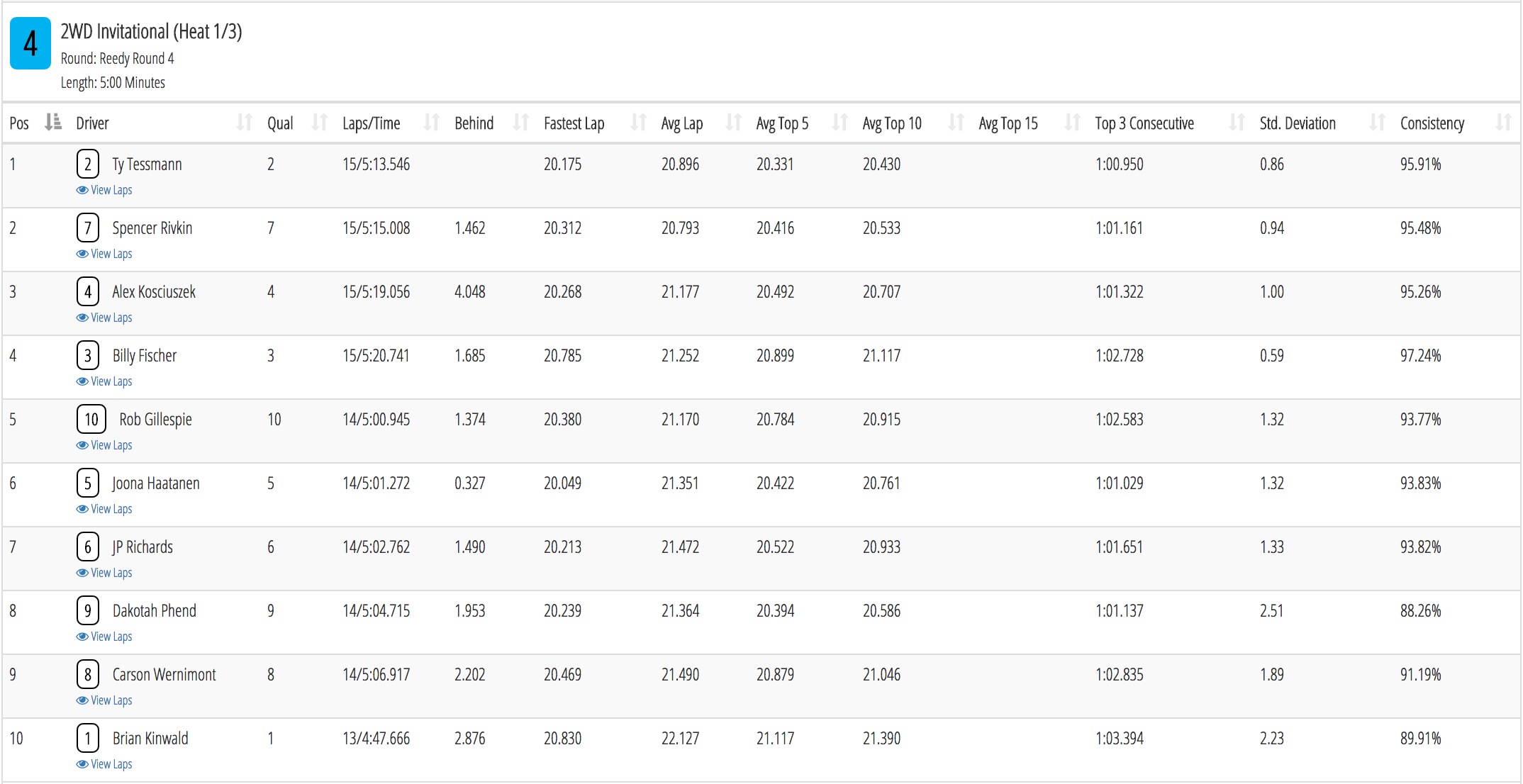This screenshot has height=784, width=1523.
Task: Click Rob Gillespie's car number 10 badge
Action: (91, 420)
